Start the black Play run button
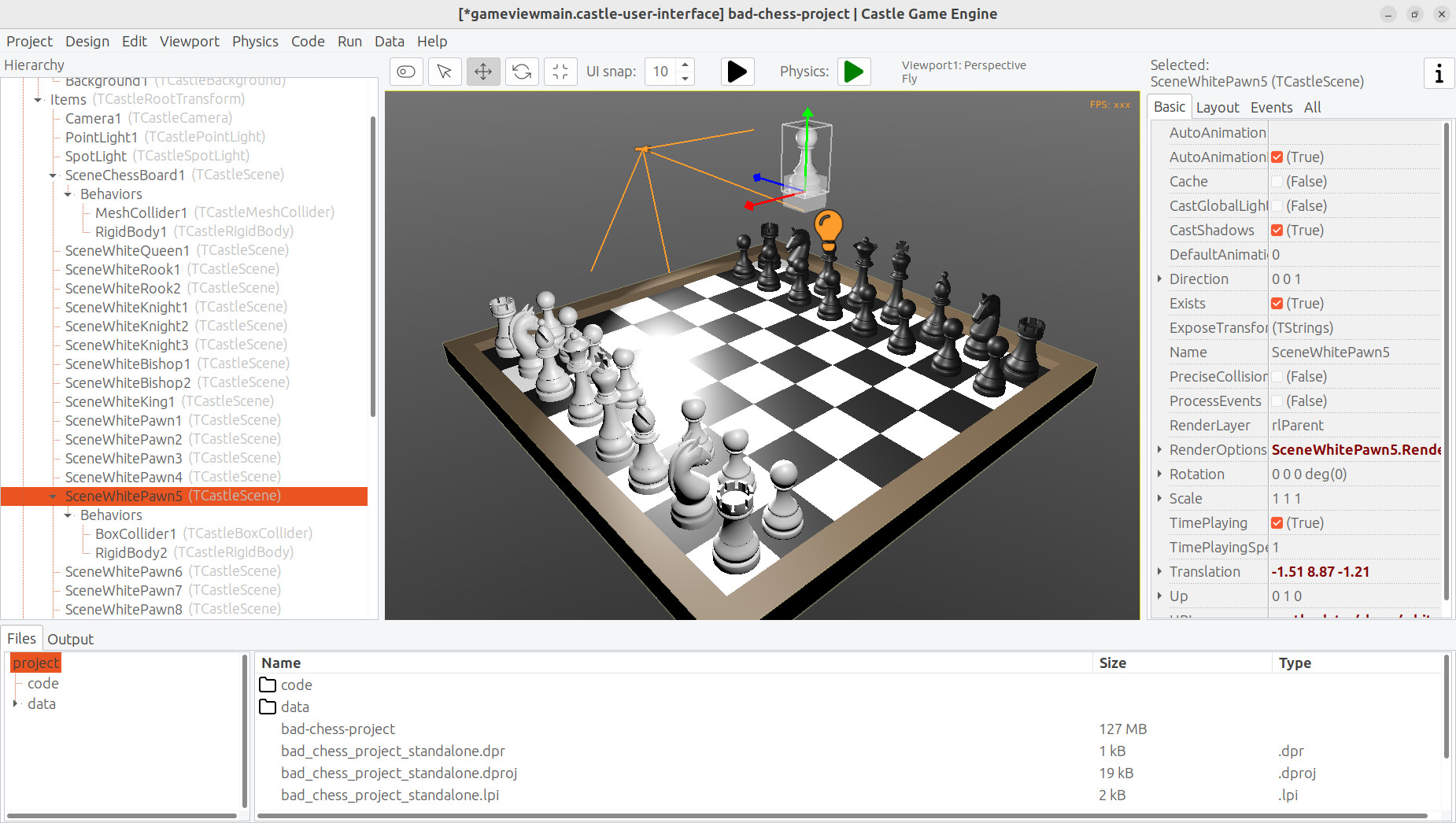 737,72
